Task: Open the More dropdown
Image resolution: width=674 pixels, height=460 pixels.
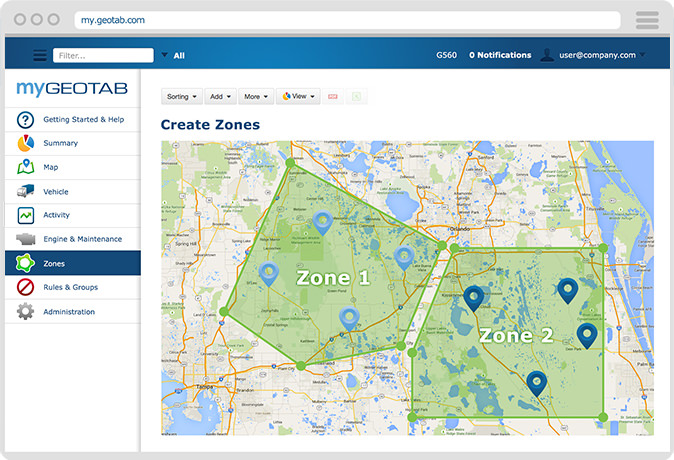Action: click(x=256, y=97)
